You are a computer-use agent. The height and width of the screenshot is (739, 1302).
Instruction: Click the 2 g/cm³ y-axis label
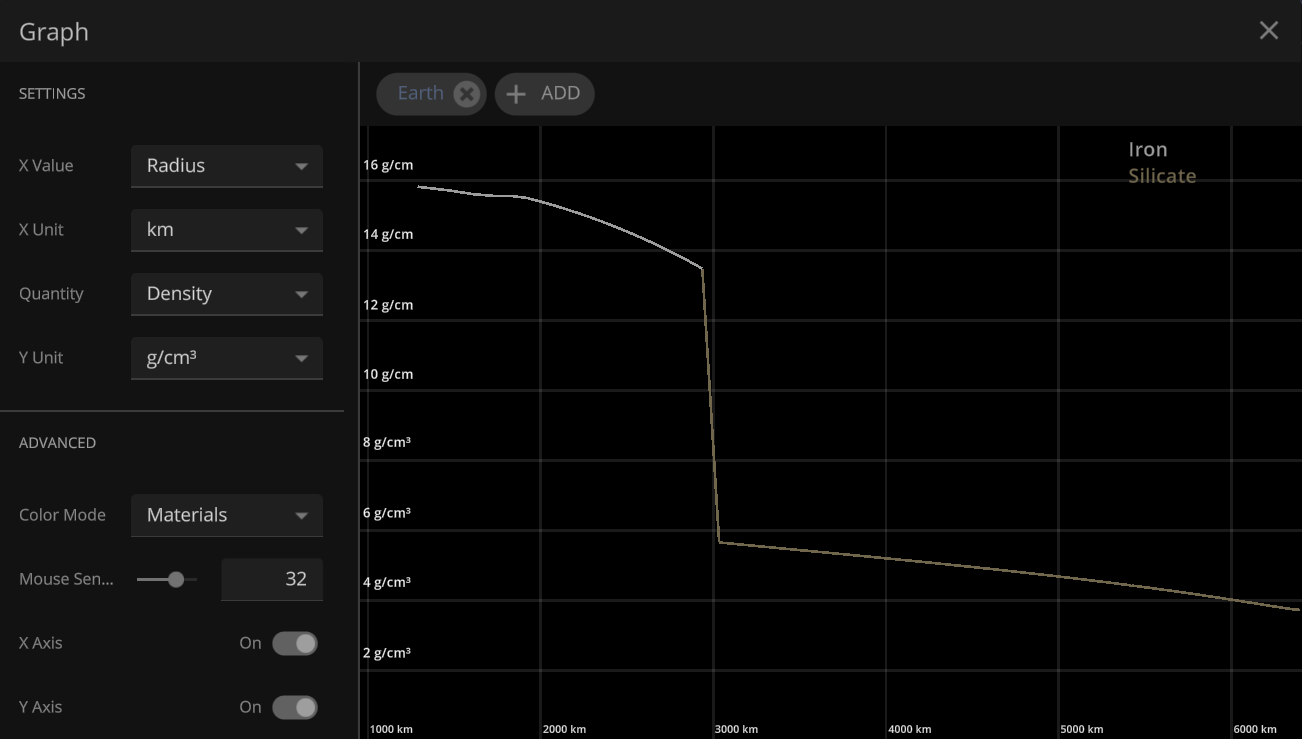(387, 653)
